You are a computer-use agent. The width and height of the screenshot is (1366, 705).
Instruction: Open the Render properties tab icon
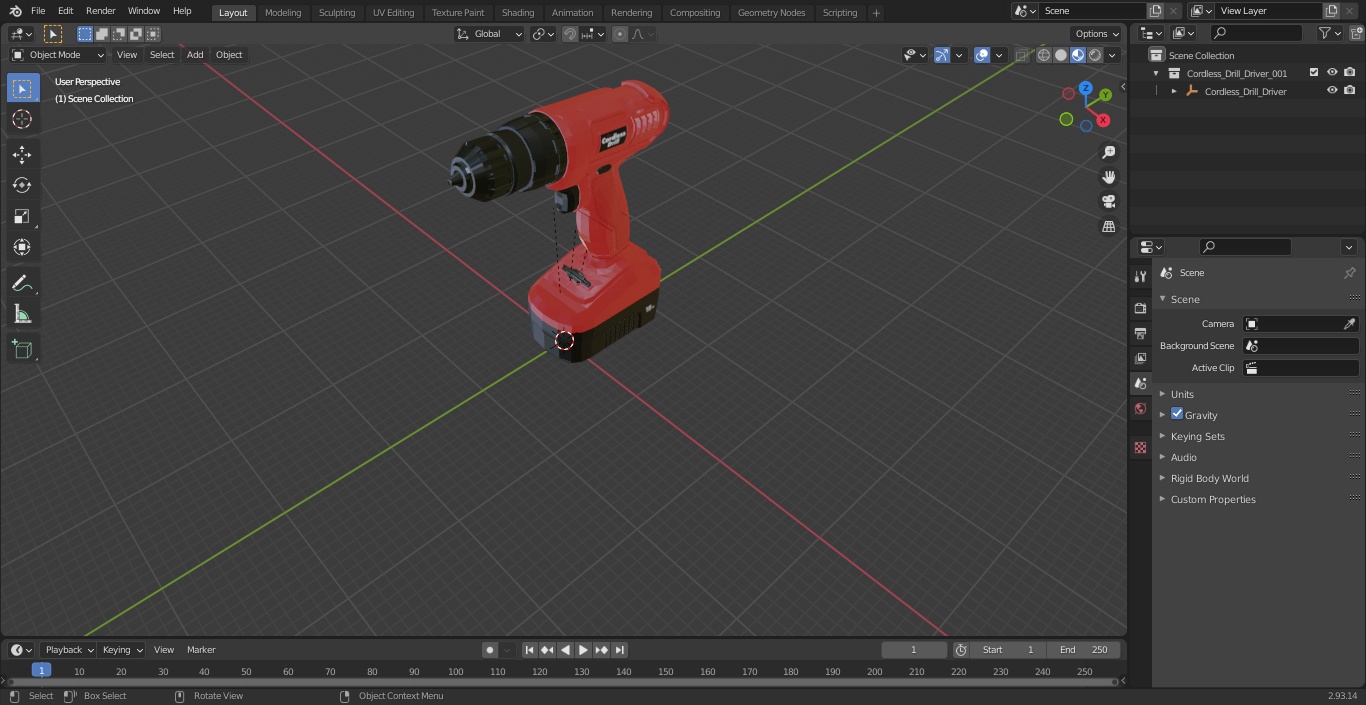[x=1140, y=308]
